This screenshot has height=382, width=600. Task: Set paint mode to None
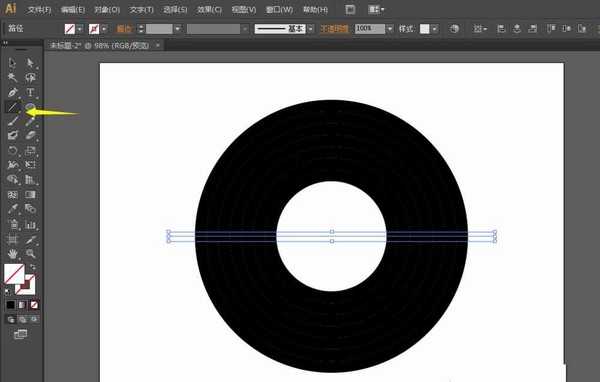coord(34,305)
